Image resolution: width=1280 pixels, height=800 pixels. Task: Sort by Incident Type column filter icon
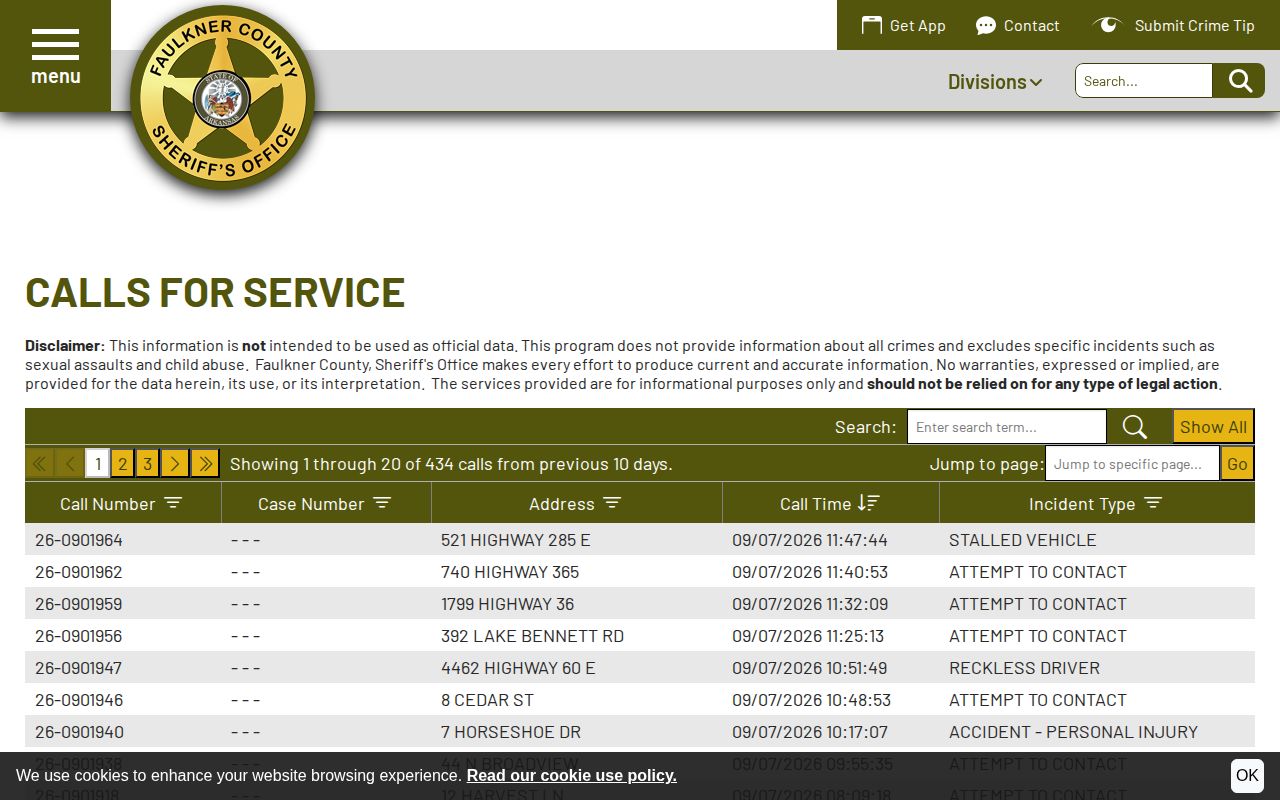(1153, 503)
